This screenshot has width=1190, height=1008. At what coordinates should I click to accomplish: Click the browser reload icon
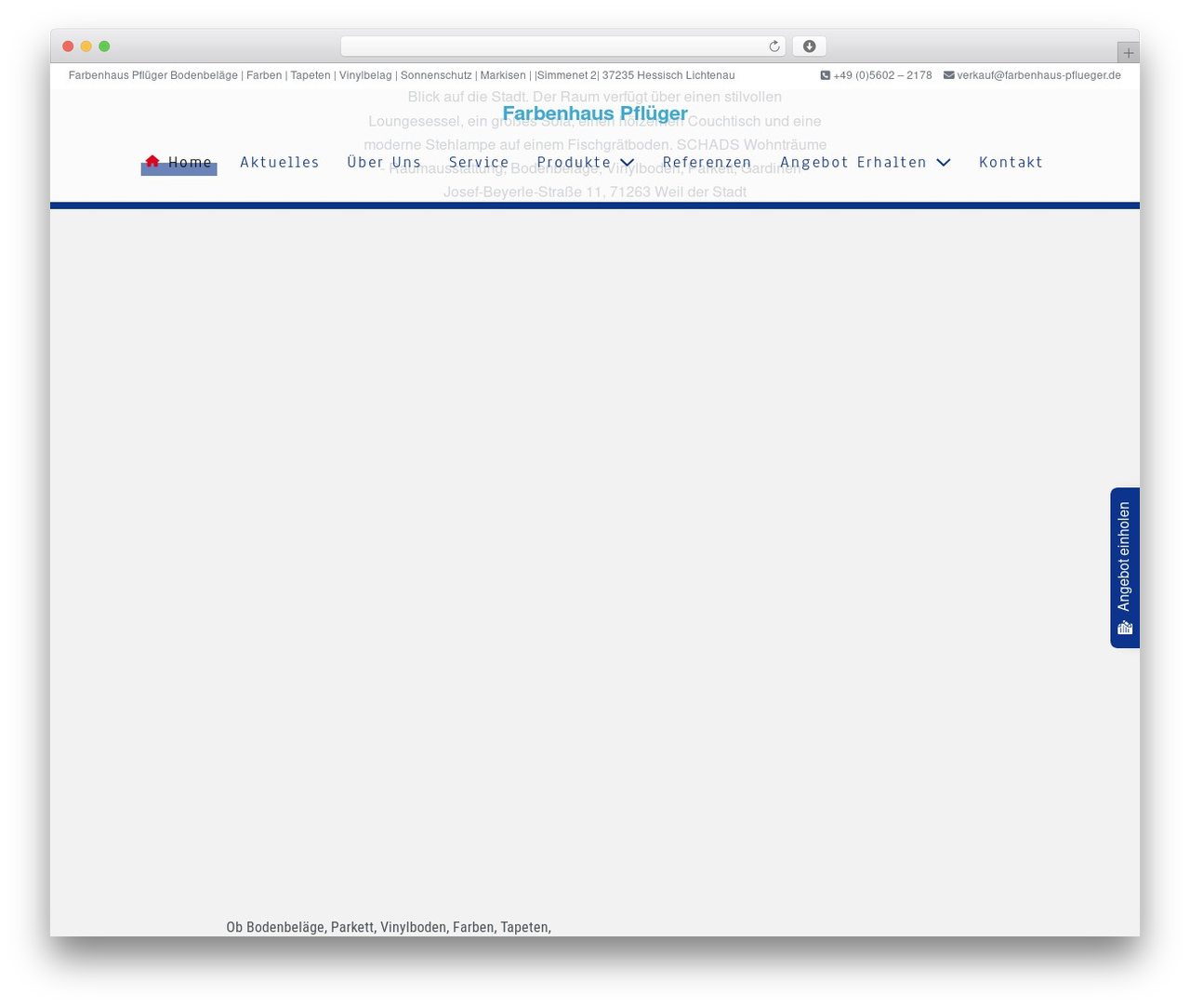coord(773,46)
